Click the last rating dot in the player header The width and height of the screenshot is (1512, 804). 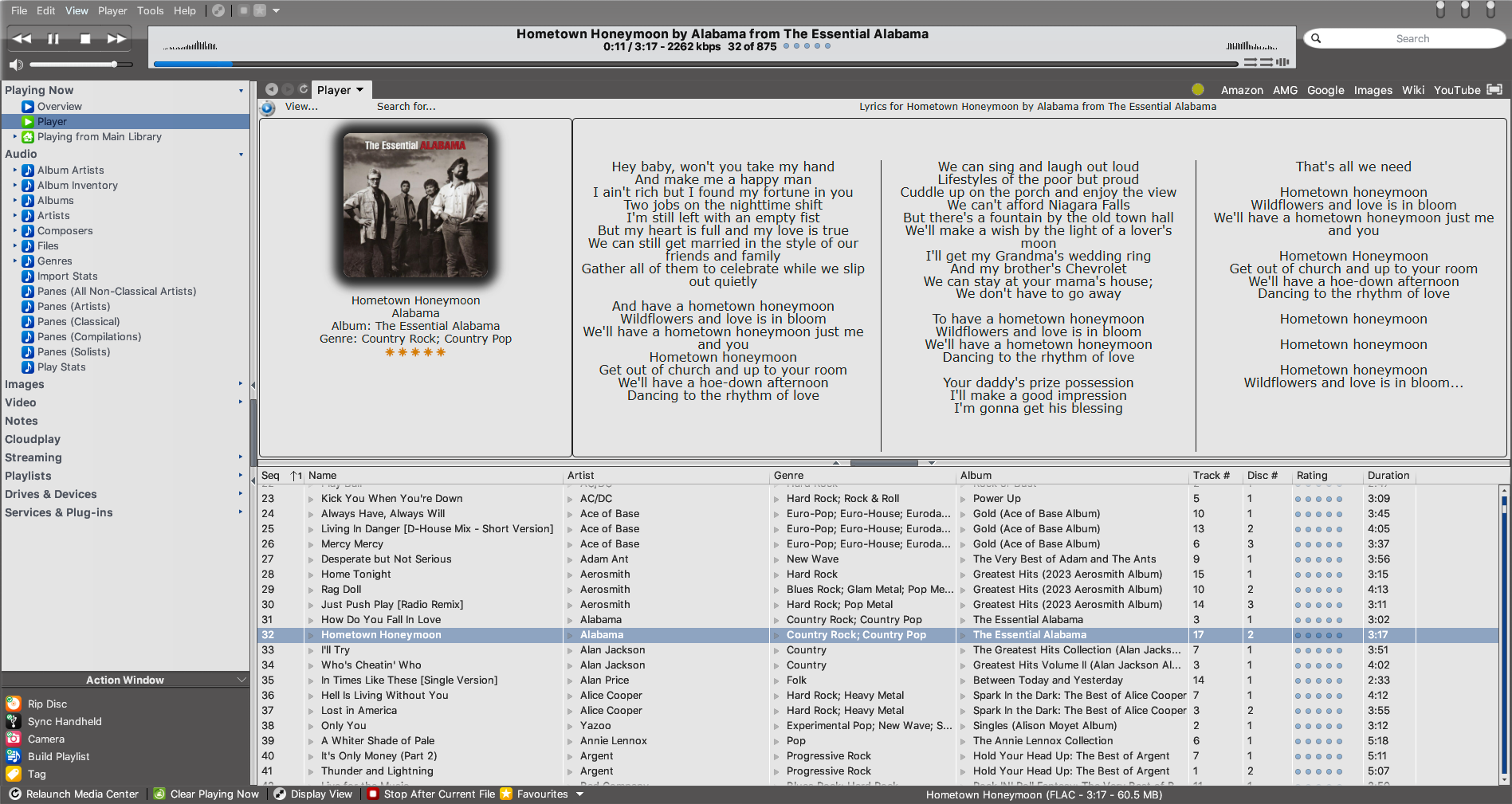click(x=827, y=46)
